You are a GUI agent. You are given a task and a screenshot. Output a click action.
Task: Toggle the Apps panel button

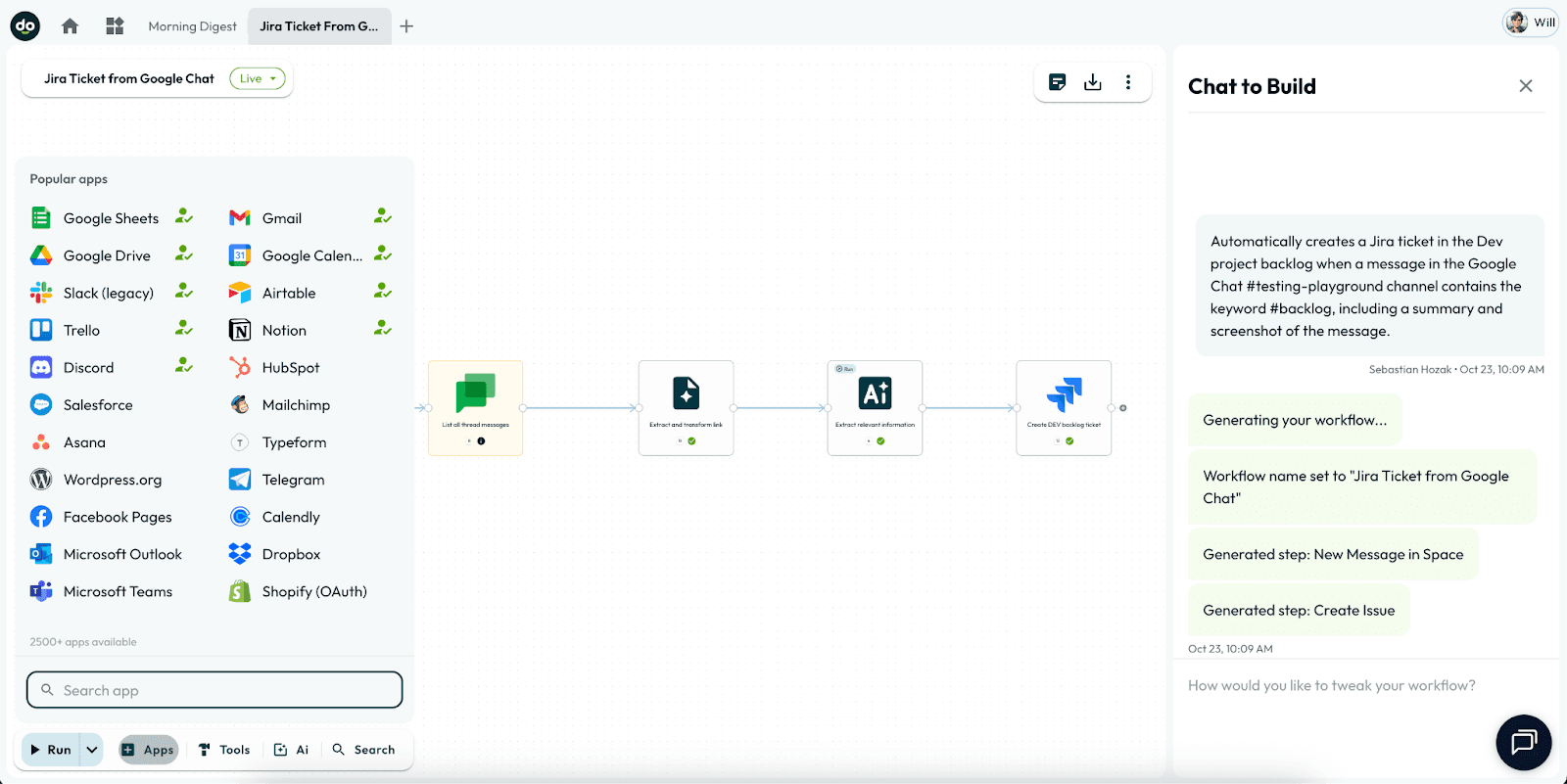coord(149,750)
